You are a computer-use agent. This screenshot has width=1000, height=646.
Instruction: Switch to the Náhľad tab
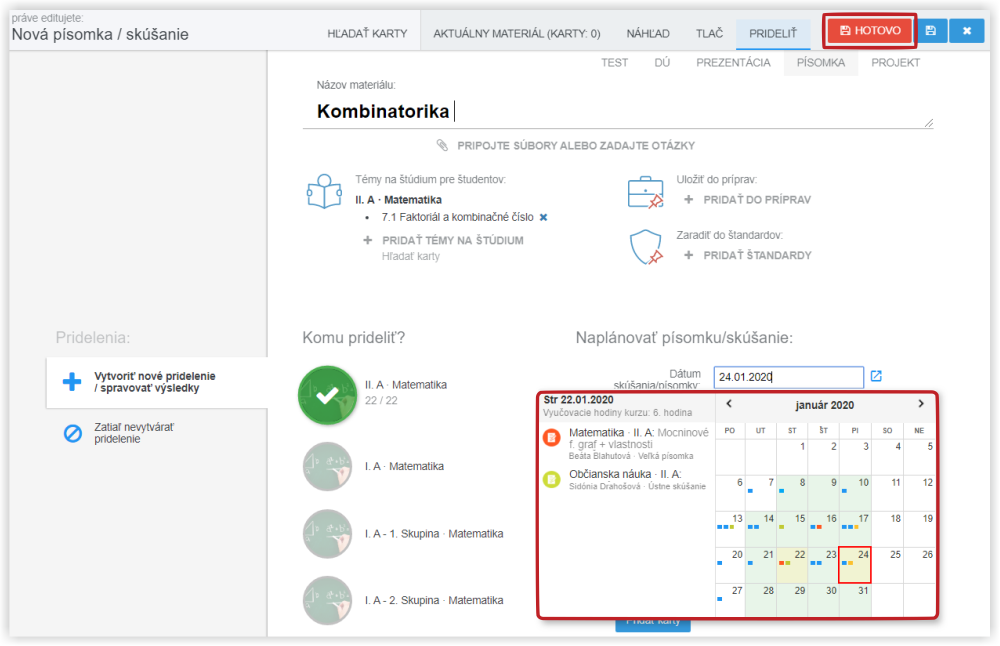648,33
